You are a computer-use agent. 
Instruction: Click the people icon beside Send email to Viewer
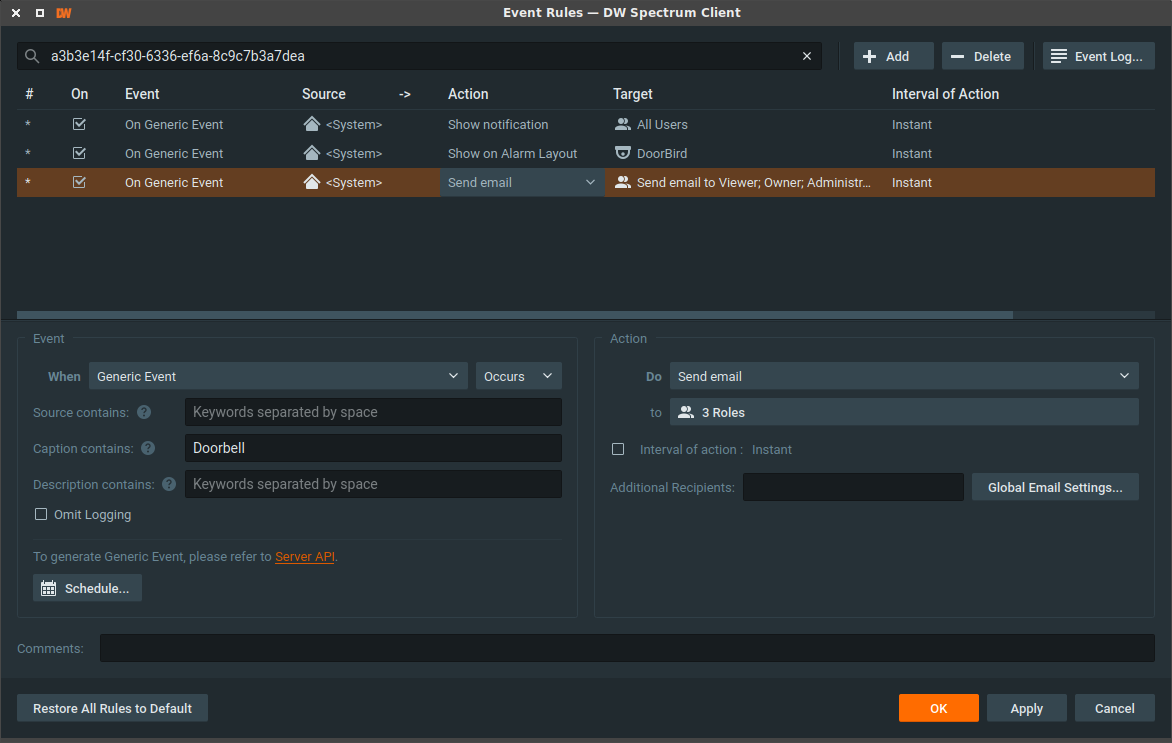pos(623,182)
